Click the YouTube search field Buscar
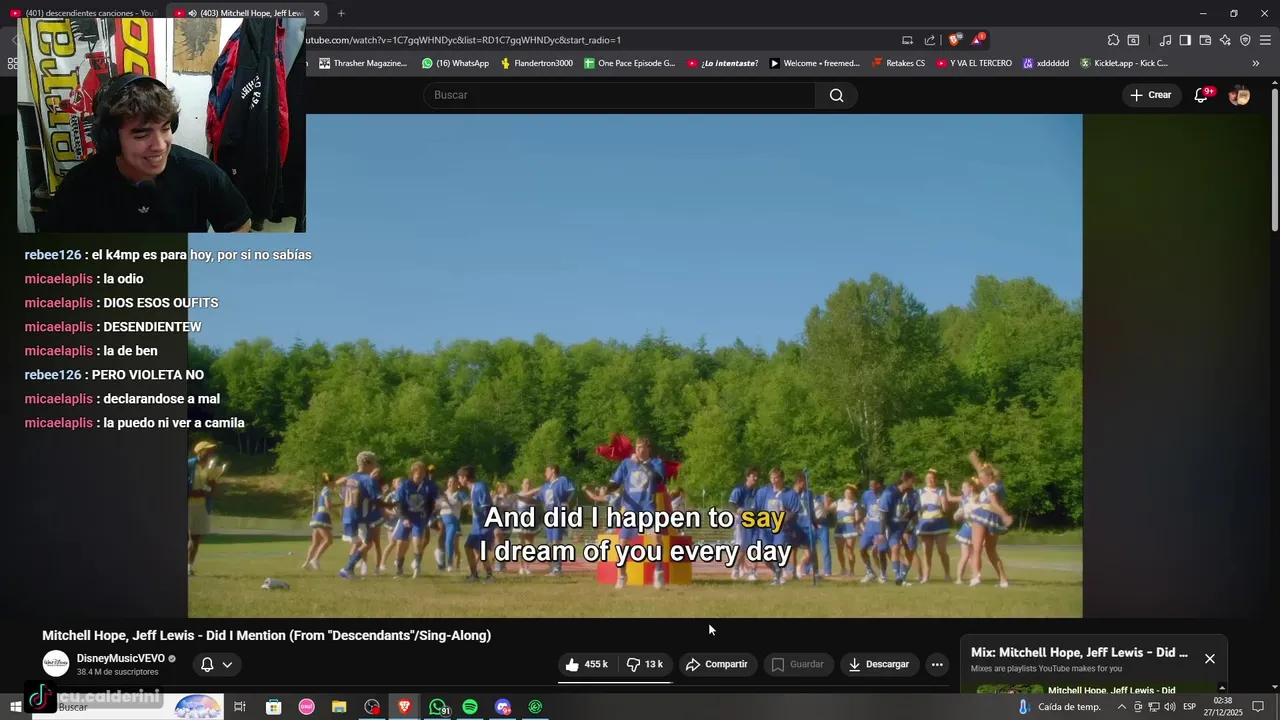Viewport: 1280px width, 720px height. (620, 95)
